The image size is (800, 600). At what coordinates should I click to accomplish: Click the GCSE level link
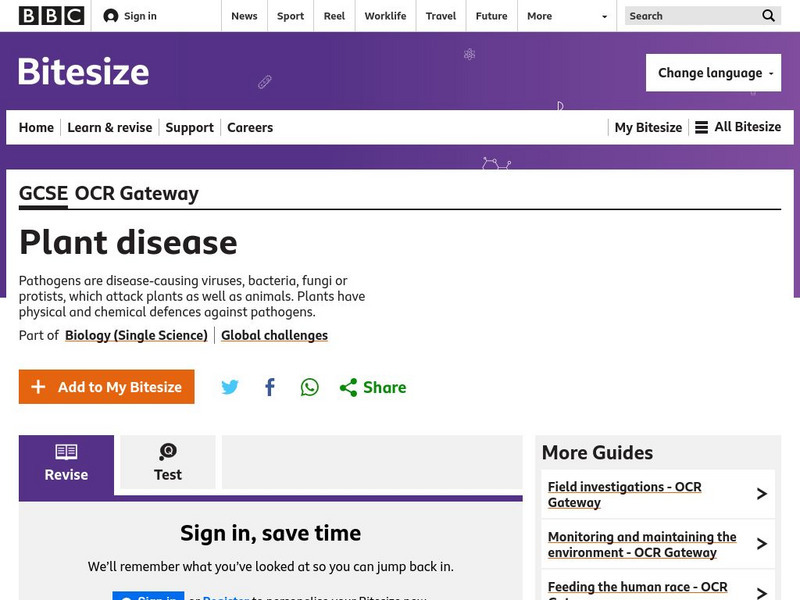43,193
